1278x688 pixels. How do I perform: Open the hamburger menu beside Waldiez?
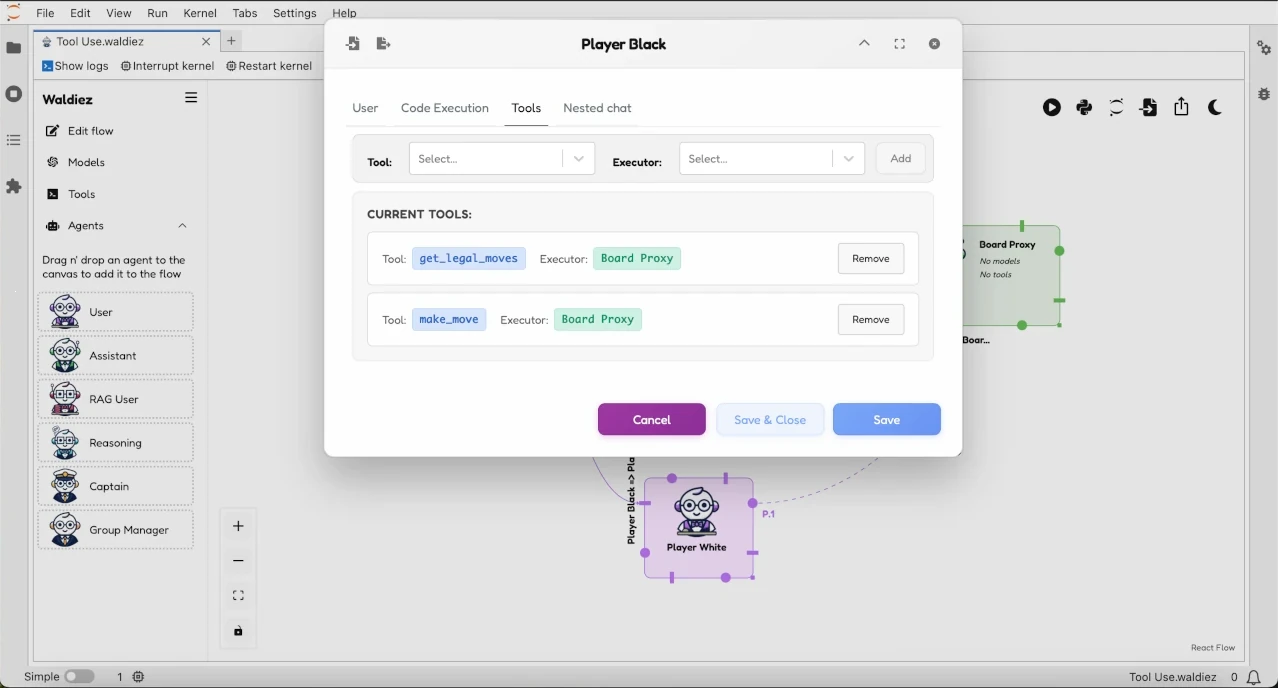(191, 98)
